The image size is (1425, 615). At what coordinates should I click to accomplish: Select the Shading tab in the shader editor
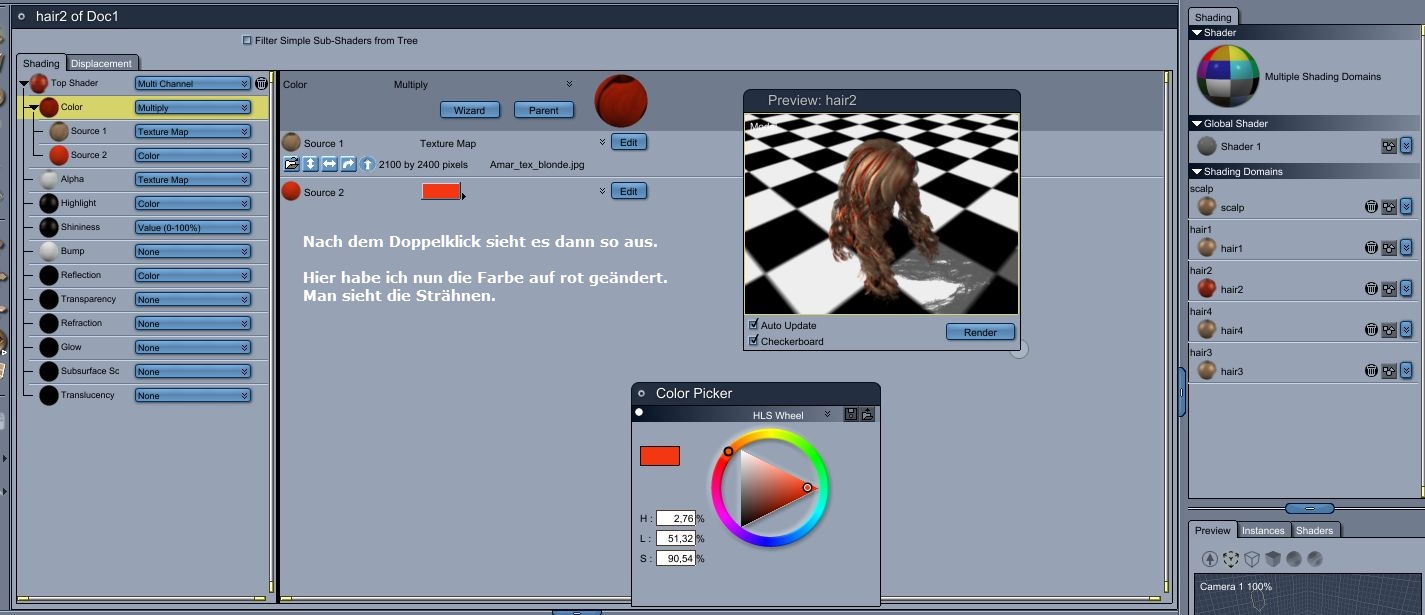42,63
